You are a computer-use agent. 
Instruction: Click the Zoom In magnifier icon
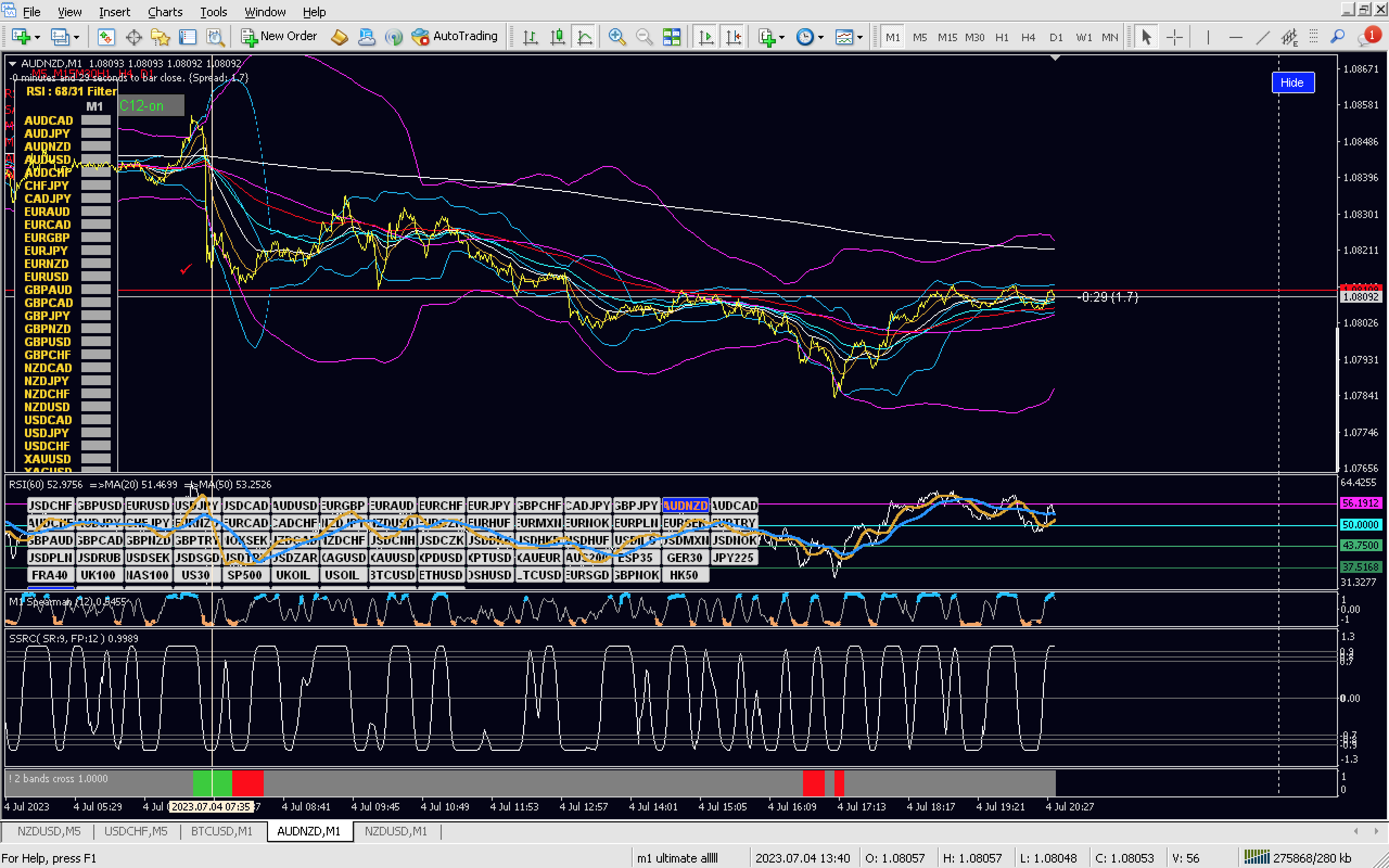pyautogui.click(x=616, y=37)
